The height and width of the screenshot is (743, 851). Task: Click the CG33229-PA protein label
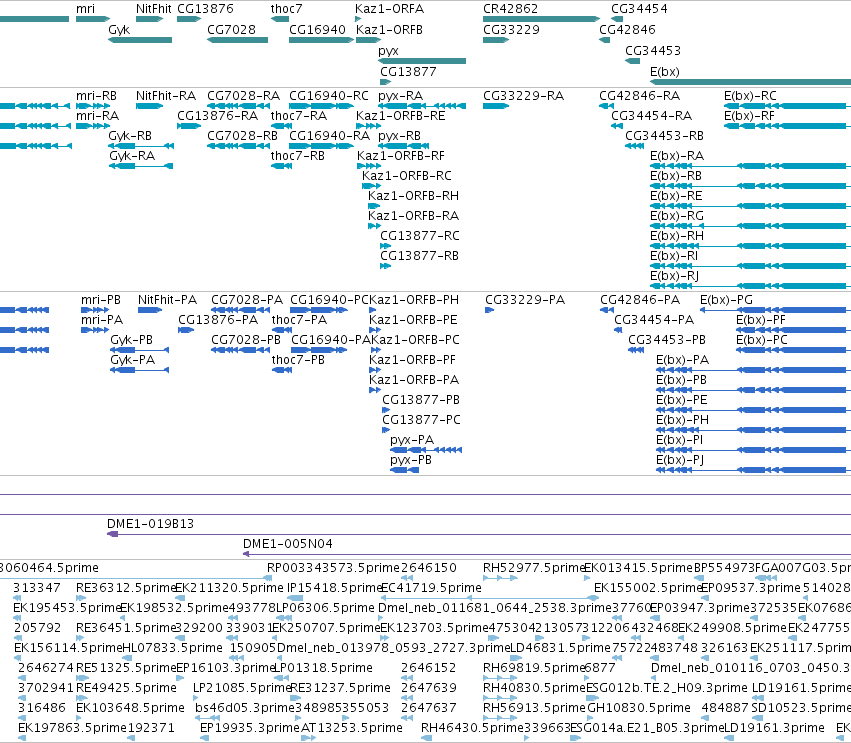coord(525,300)
